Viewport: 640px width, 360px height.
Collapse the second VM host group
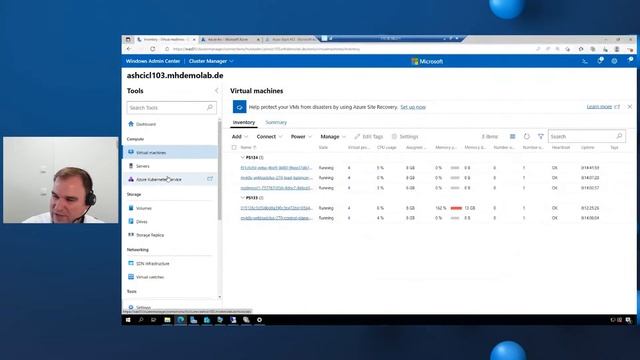click(242, 198)
